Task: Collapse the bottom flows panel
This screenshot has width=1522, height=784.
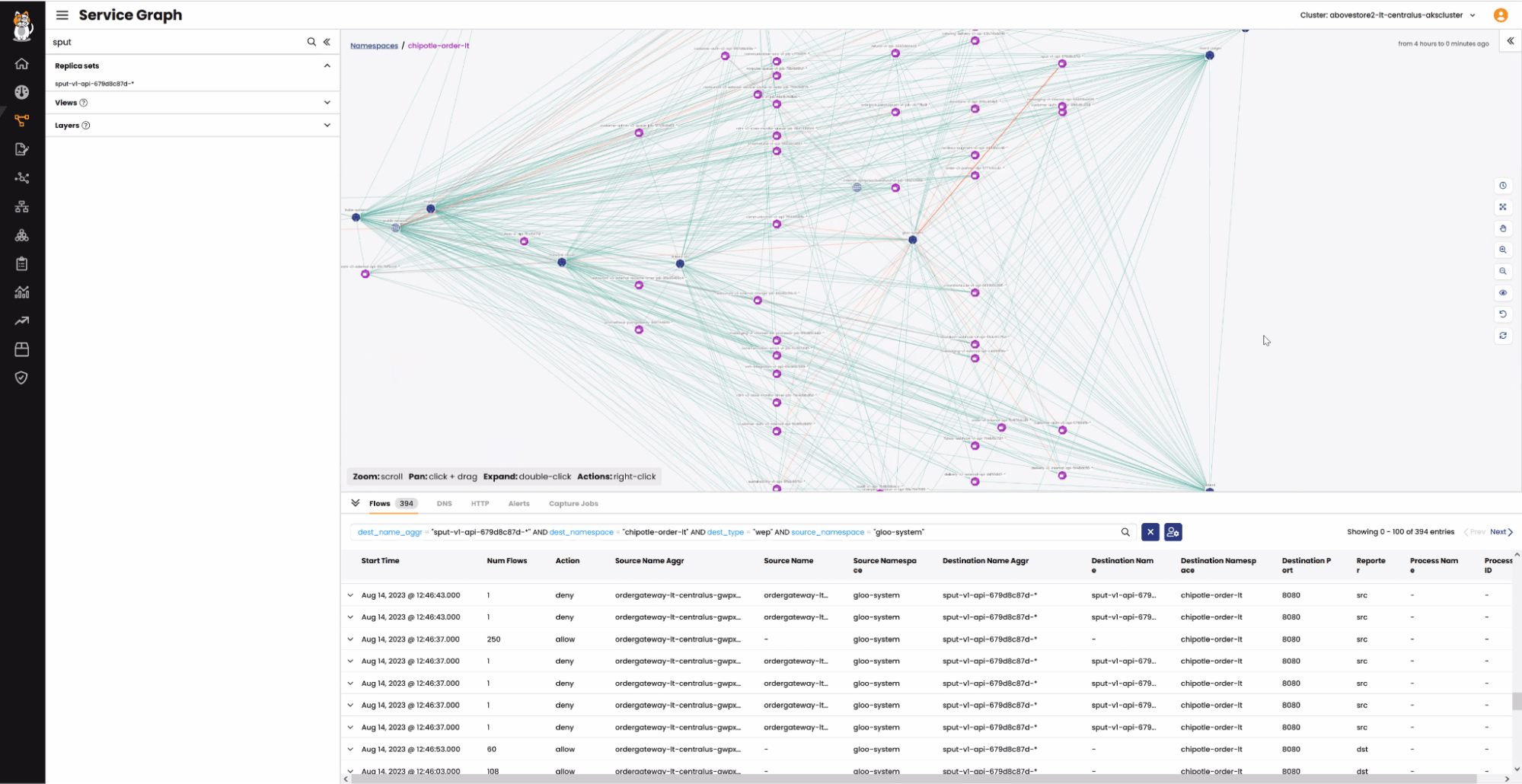Action: 355,503
